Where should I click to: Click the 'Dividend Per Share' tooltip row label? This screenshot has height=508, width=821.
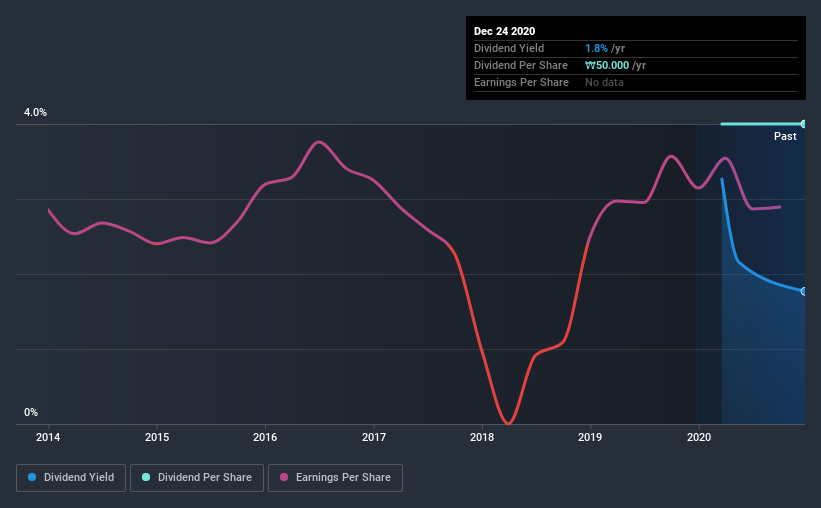520,65
